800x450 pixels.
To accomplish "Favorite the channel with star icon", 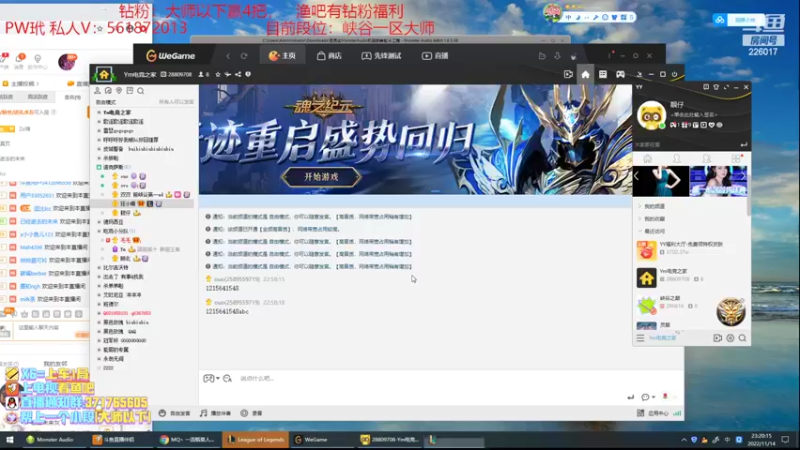I will (218, 74).
